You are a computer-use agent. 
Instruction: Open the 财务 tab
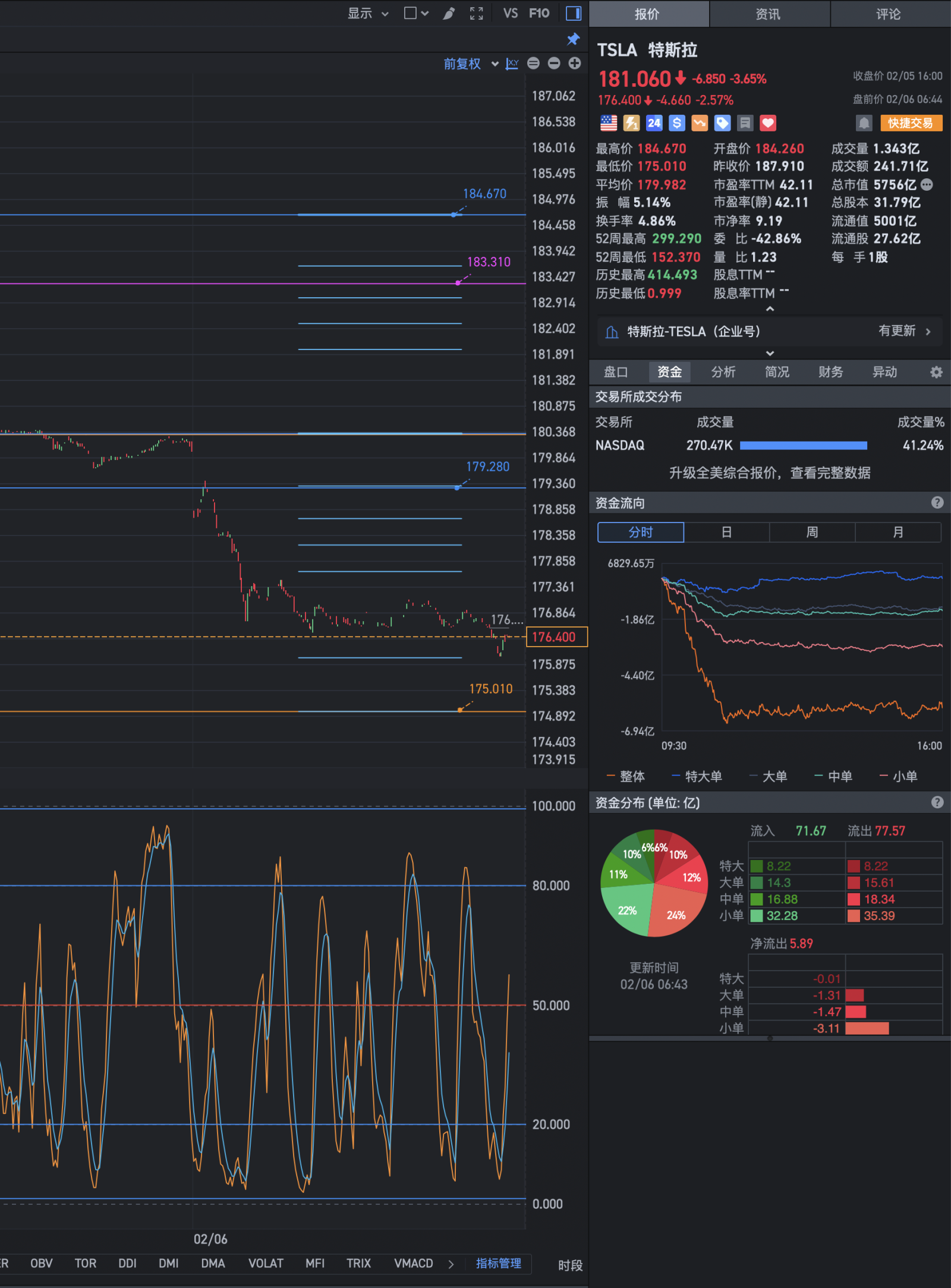pos(830,372)
